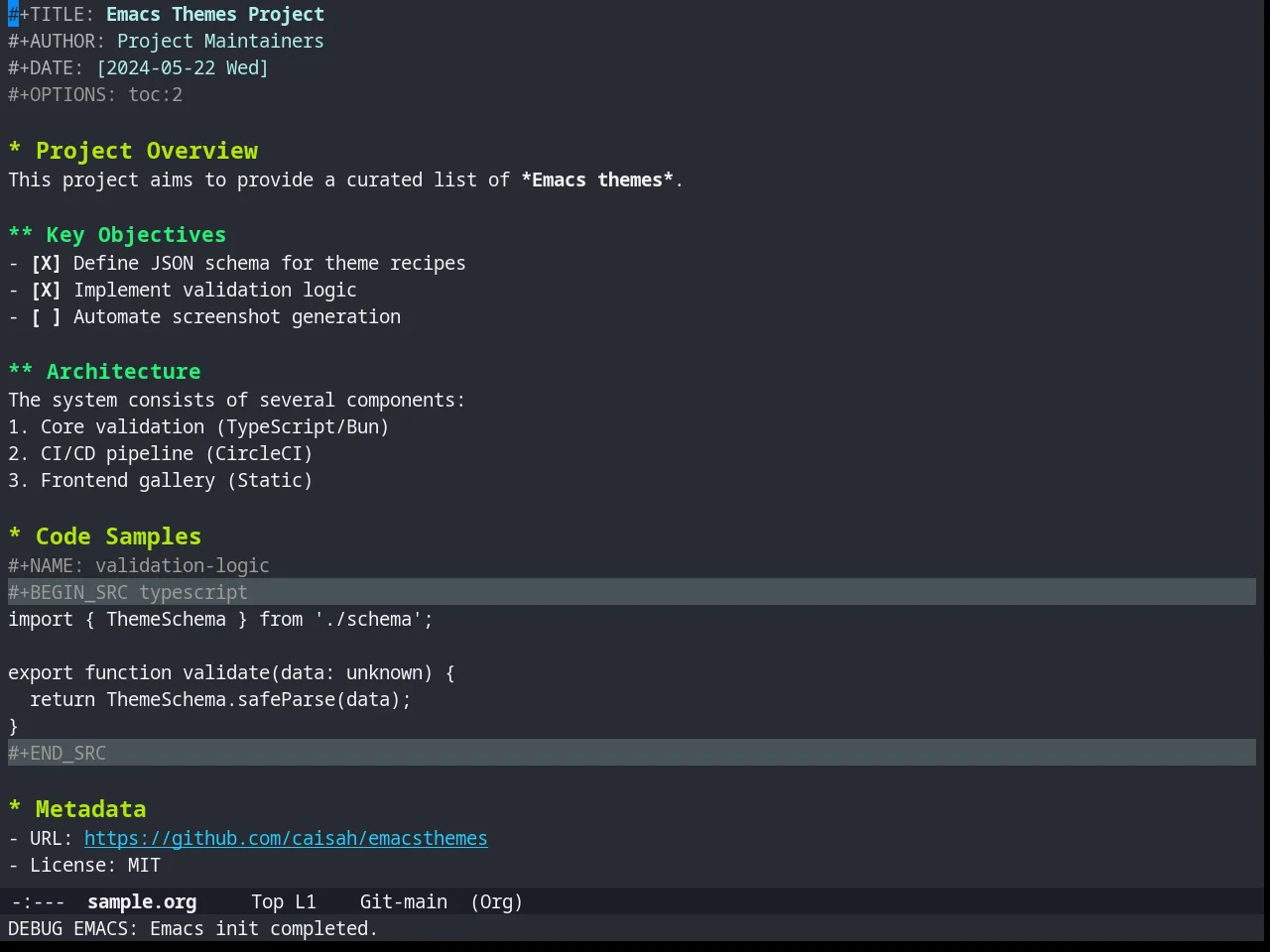Click the sample.org buffer name in mode line
Screen dimensions: 1270x952
click(x=142, y=901)
